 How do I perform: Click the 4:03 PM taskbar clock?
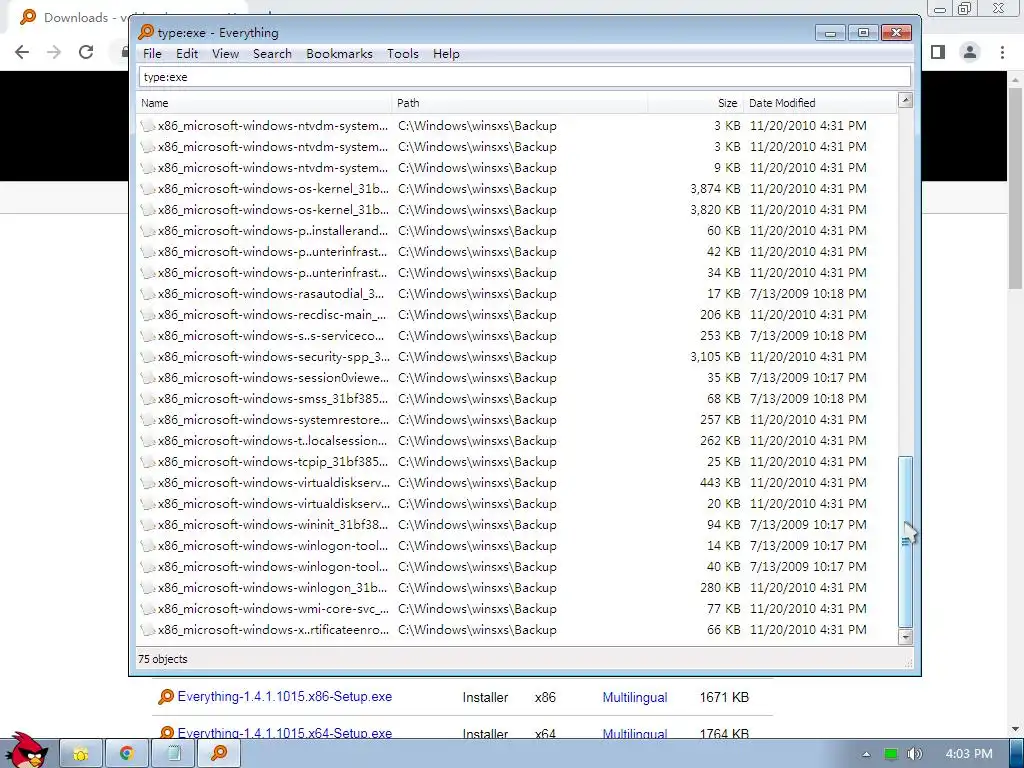(x=969, y=754)
